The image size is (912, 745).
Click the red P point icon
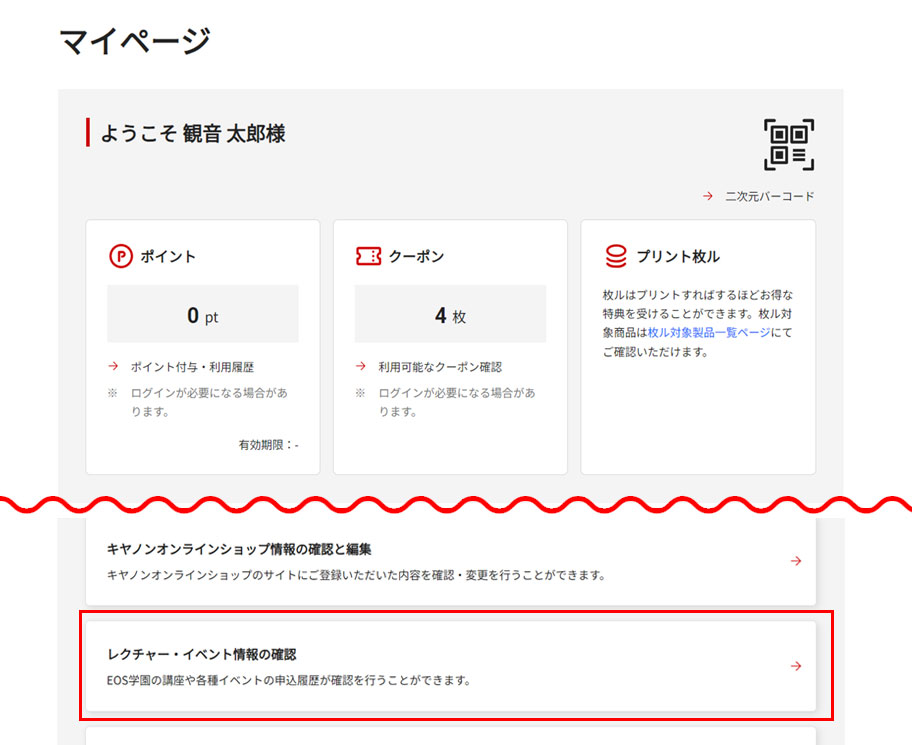coord(120,257)
